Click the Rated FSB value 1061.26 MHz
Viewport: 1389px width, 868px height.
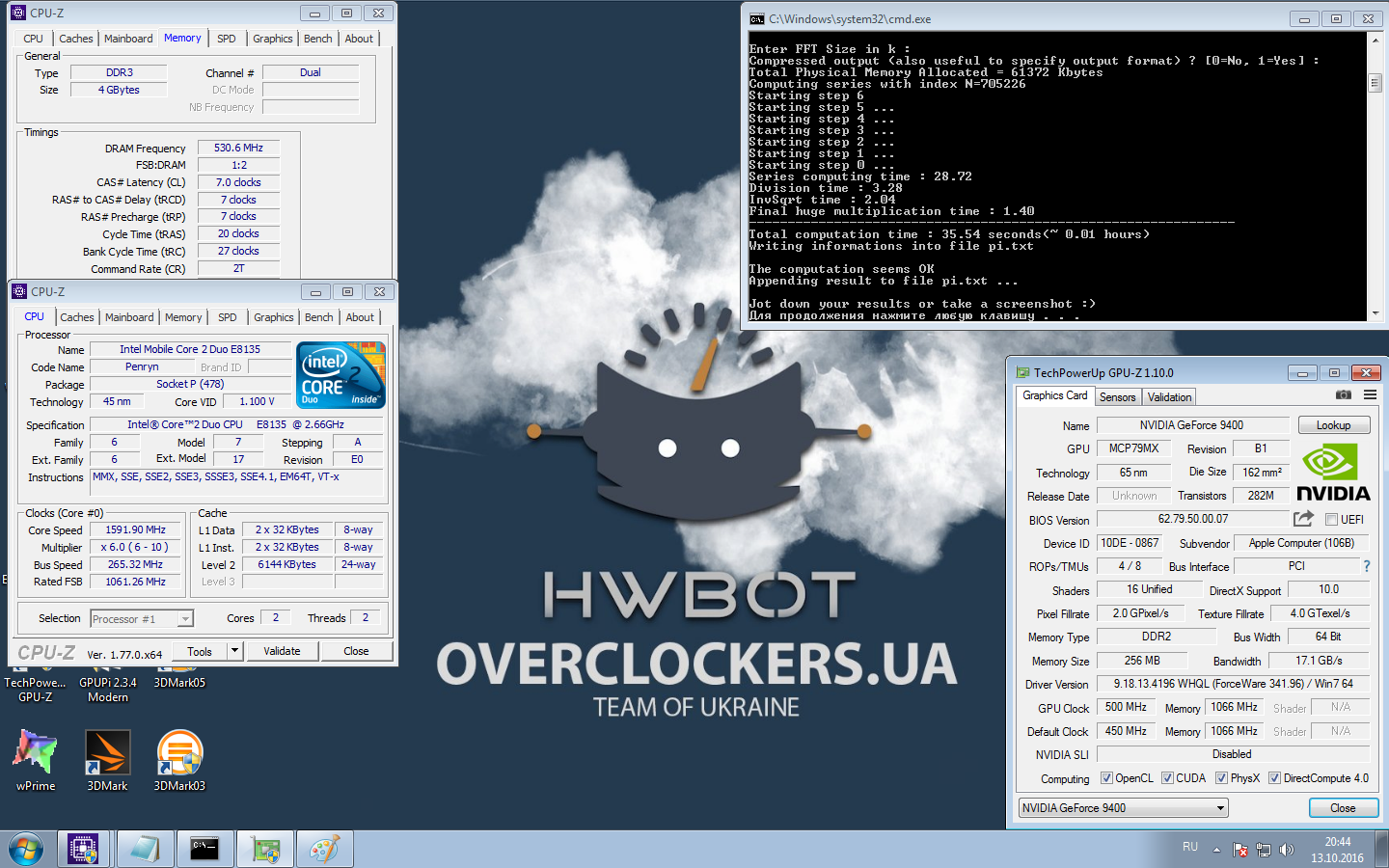(136, 582)
